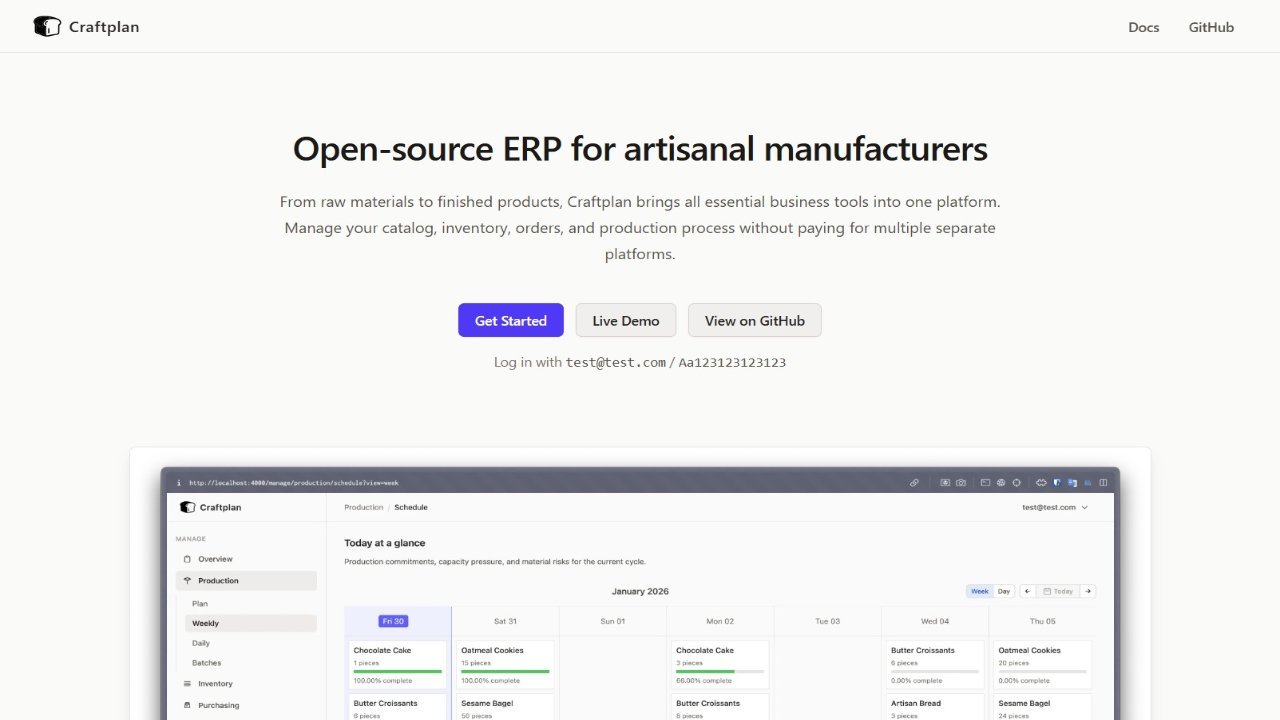Go to next week with right arrow
The image size is (1280, 720).
(x=1088, y=591)
